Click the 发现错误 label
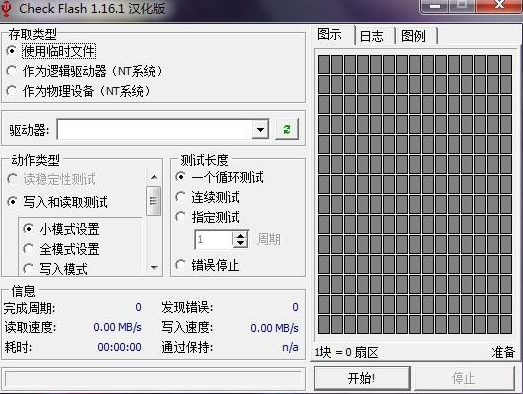The height and width of the screenshot is (394, 523). [187, 308]
